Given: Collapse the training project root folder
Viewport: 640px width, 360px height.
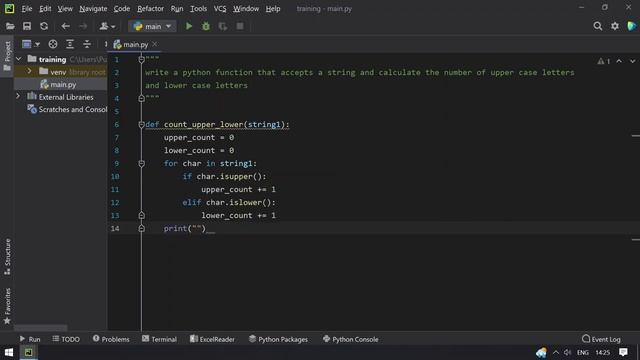Looking at the screenshot, I should (19, 59).
